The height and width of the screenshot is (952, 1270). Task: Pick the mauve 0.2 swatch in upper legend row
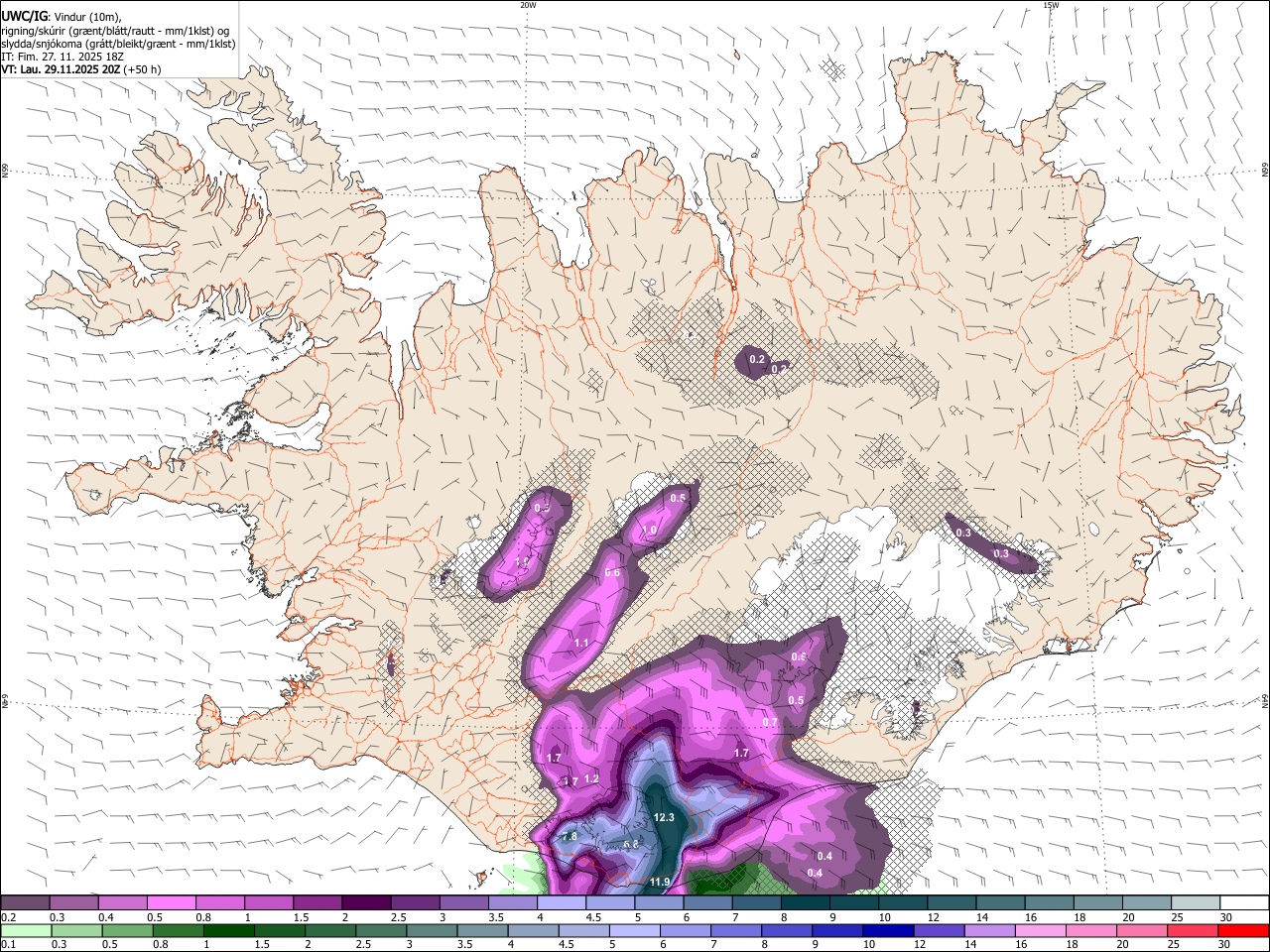click(25, 902)
